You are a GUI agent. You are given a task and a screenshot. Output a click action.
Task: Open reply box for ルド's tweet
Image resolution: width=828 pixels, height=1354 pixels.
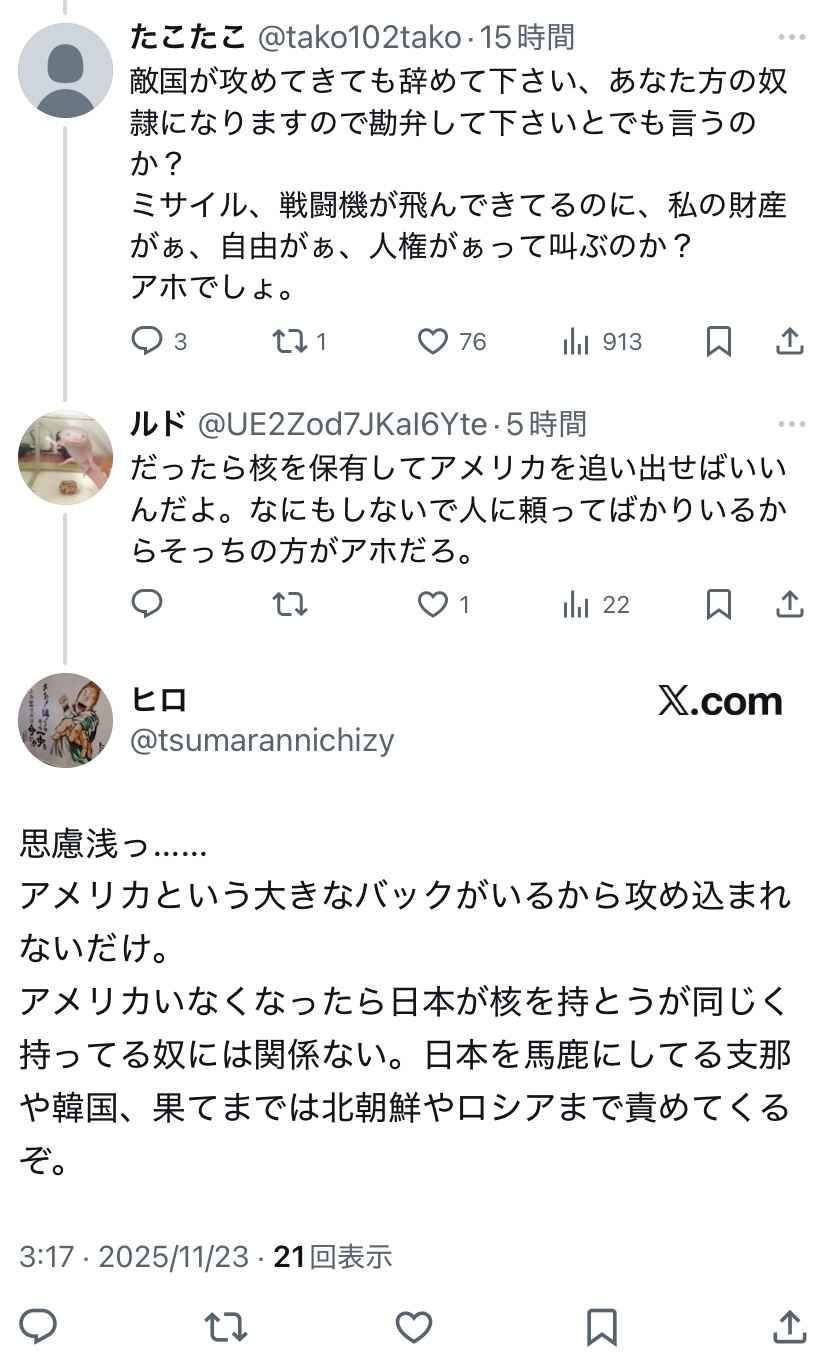coord(147,604)
